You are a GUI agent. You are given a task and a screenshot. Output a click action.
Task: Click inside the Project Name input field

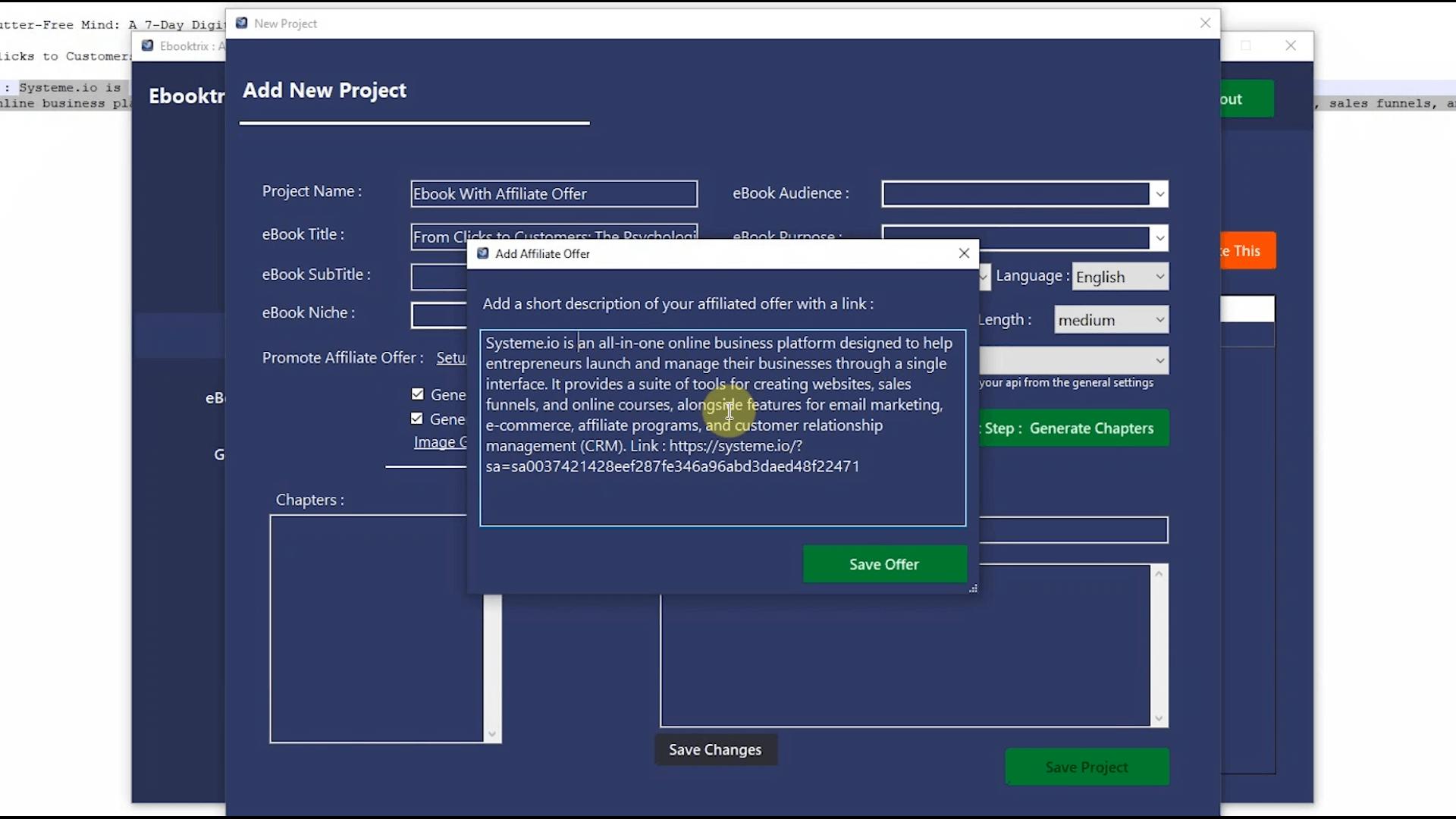point(554,193)
